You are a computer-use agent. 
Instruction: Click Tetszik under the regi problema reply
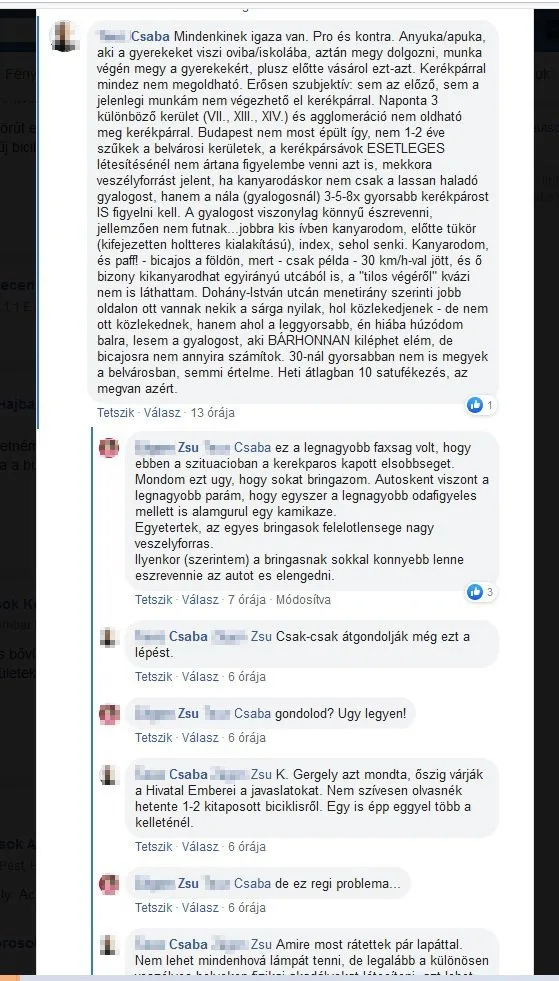[x=153, y=908]
